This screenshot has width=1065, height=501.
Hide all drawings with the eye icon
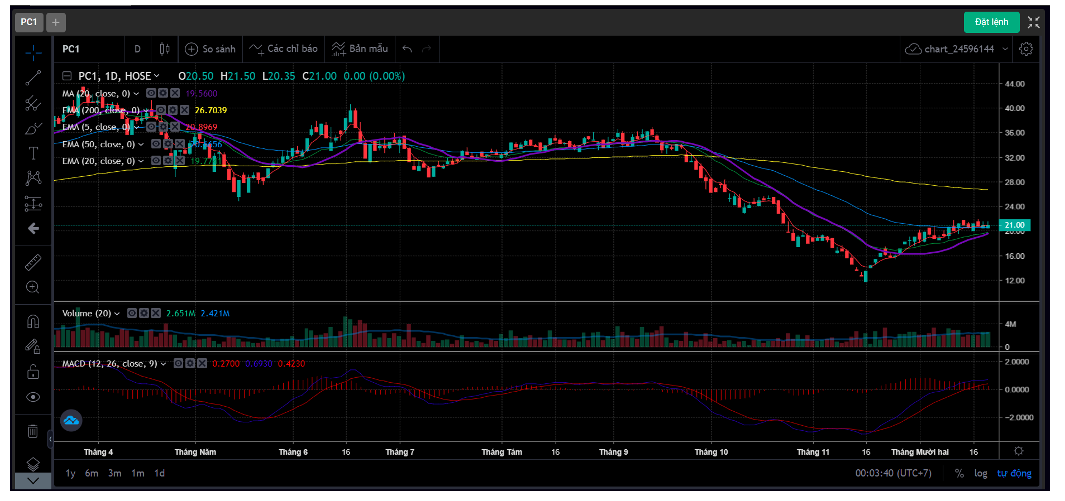point(33,397)
